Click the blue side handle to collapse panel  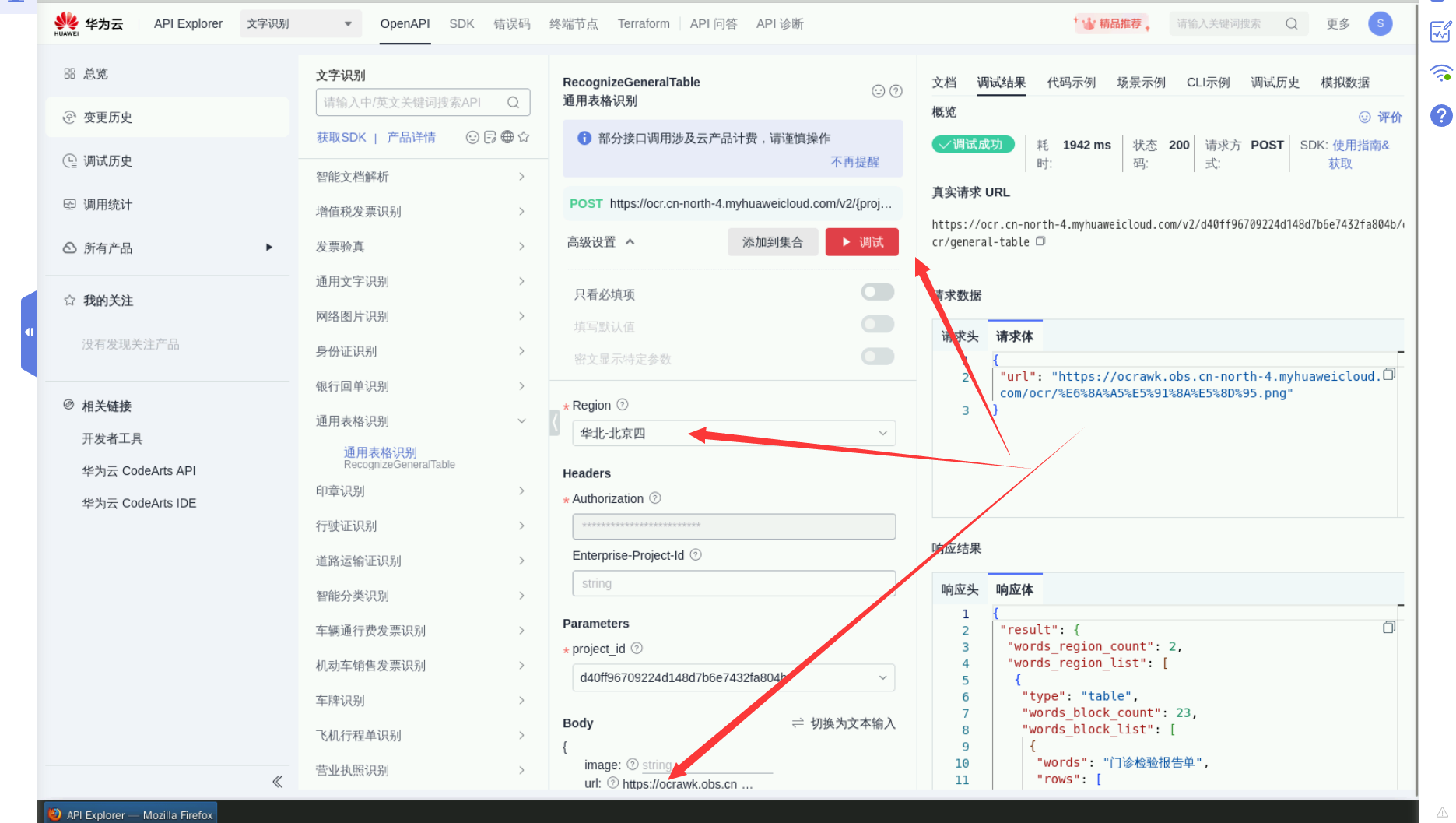[x=29, y=333]
